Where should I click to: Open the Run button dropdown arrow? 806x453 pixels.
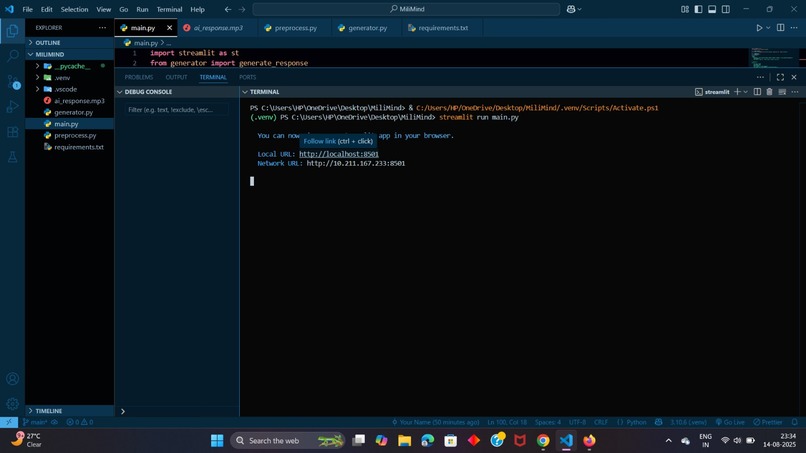[768, 28]
